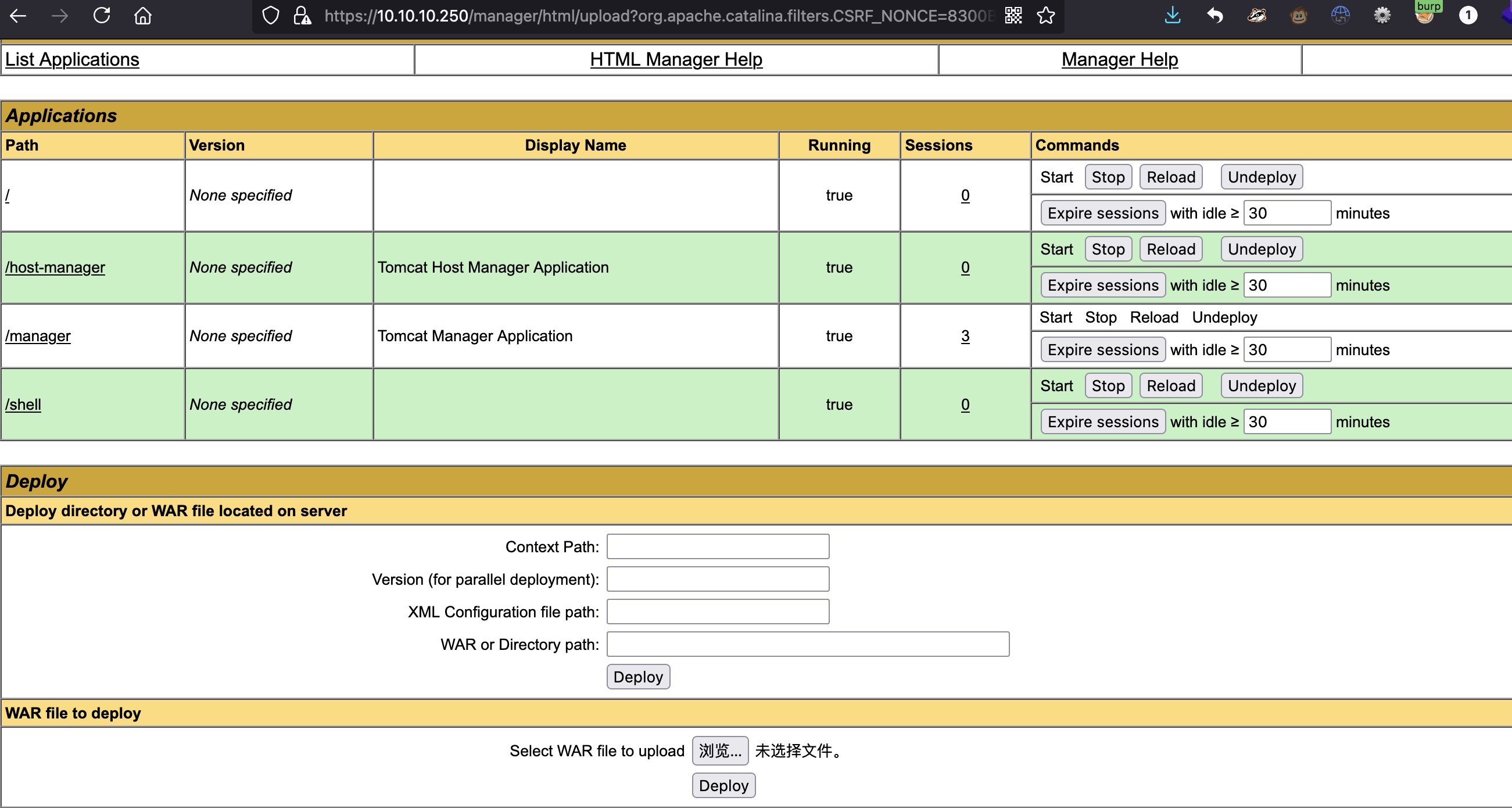The image size is (1512, 808).
Task: Bookmark this page with the star icon
Action: [1045, 16]
